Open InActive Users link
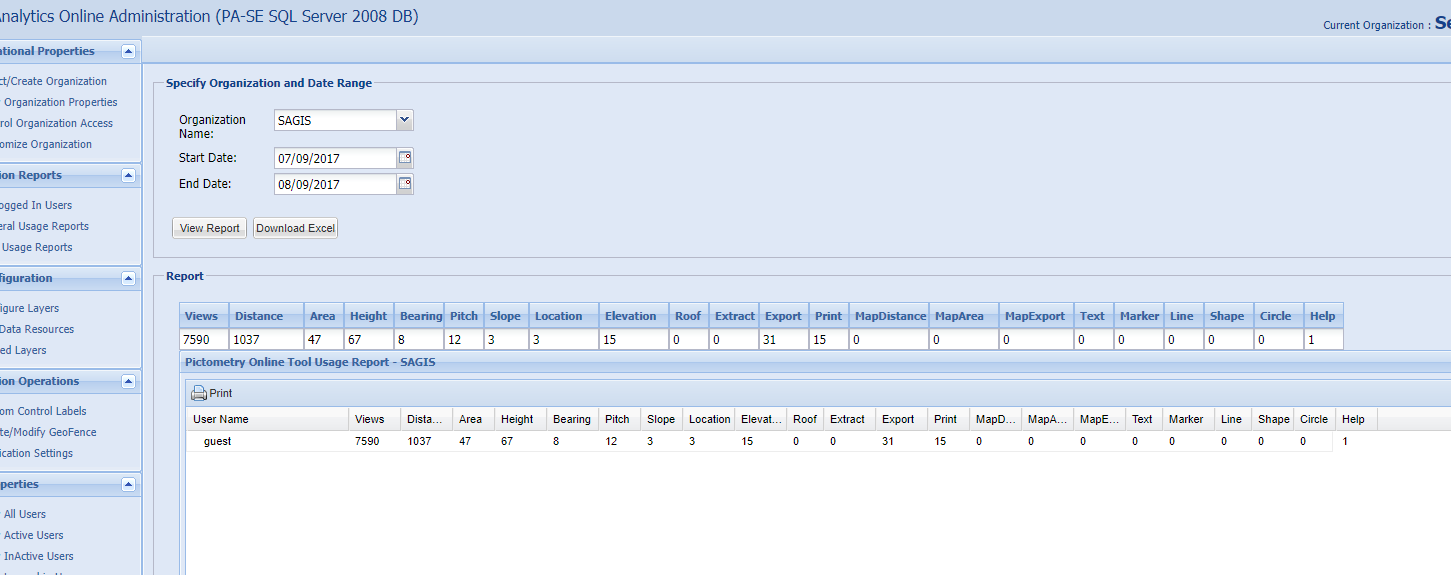This screenshot has height=575, width=1451. 39,556
